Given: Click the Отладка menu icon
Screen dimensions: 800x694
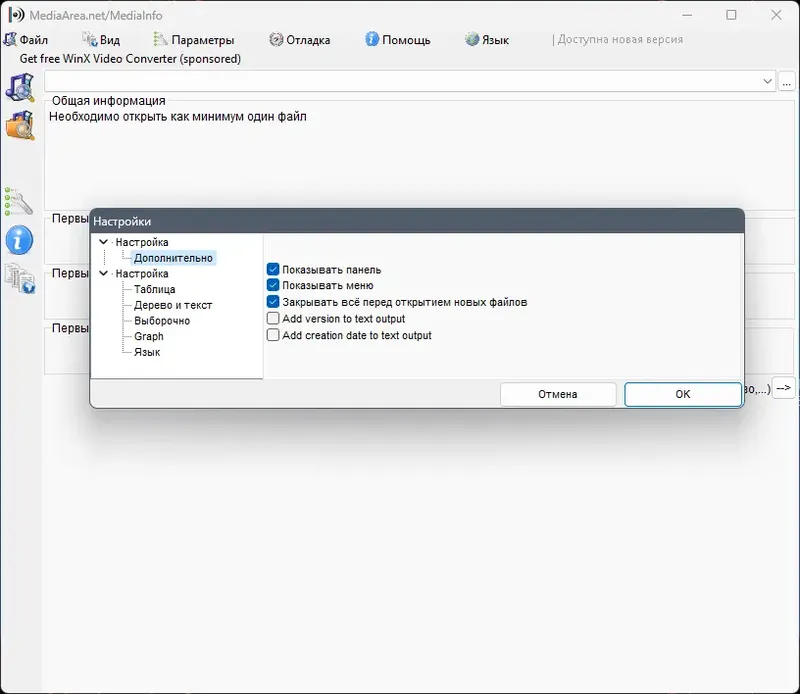Looking at the screenshot, I should 276,39.
